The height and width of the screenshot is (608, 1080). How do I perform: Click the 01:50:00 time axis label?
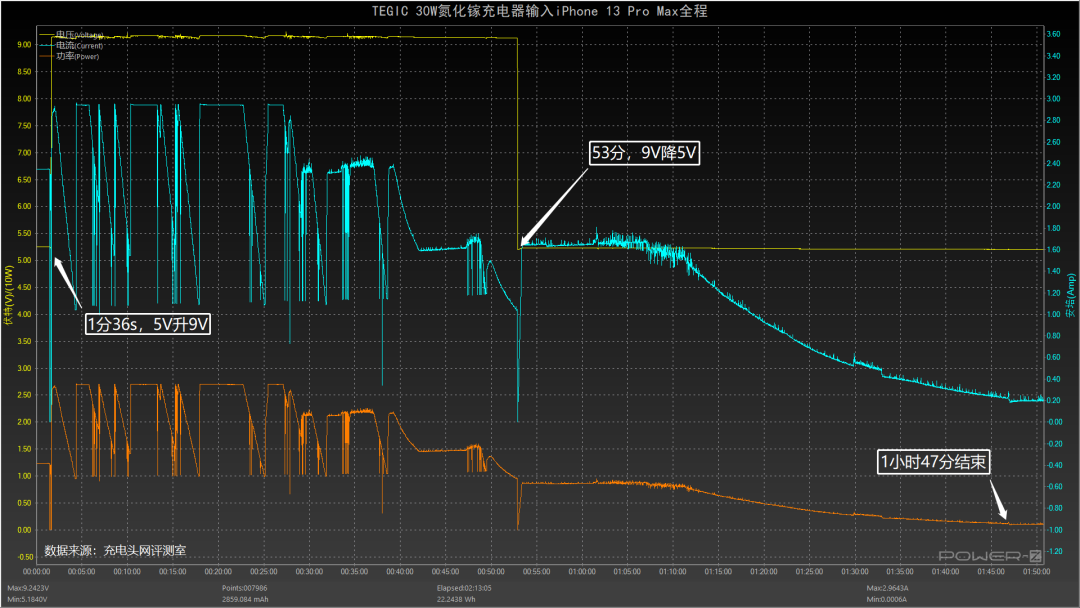pyautogui.click(x=1037, y=572)
